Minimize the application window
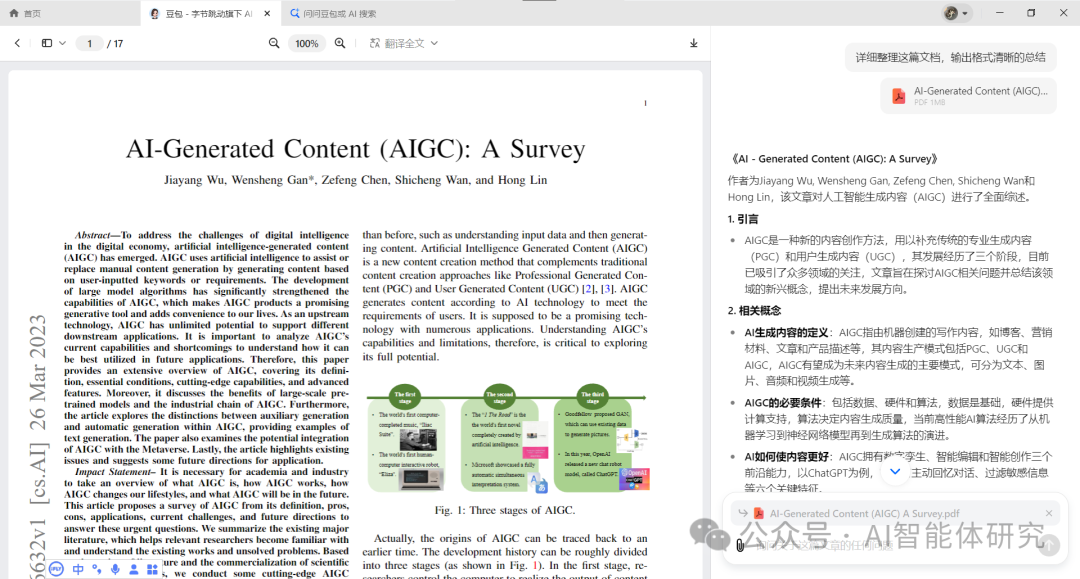Viewport: 1080px width, 579px height. pos(999,13)
